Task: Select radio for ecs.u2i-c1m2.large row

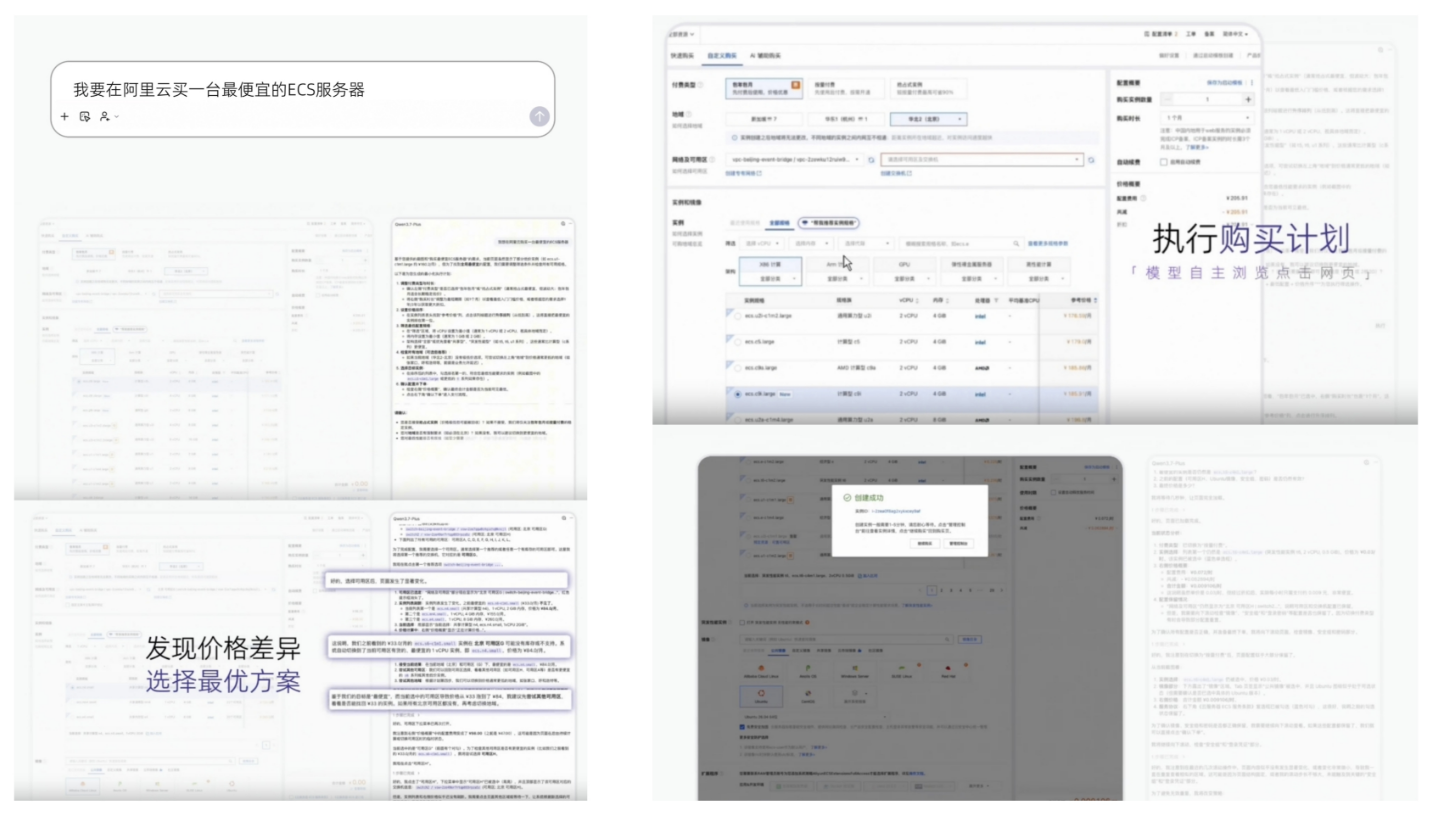Action: pos(738,316)
